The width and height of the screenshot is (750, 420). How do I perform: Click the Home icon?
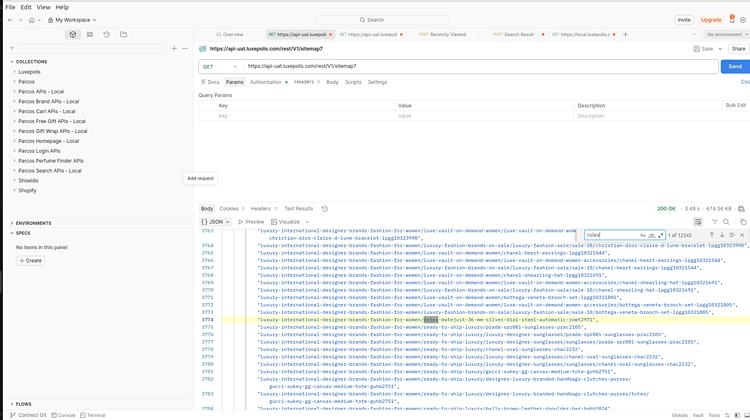click(32, 20)
